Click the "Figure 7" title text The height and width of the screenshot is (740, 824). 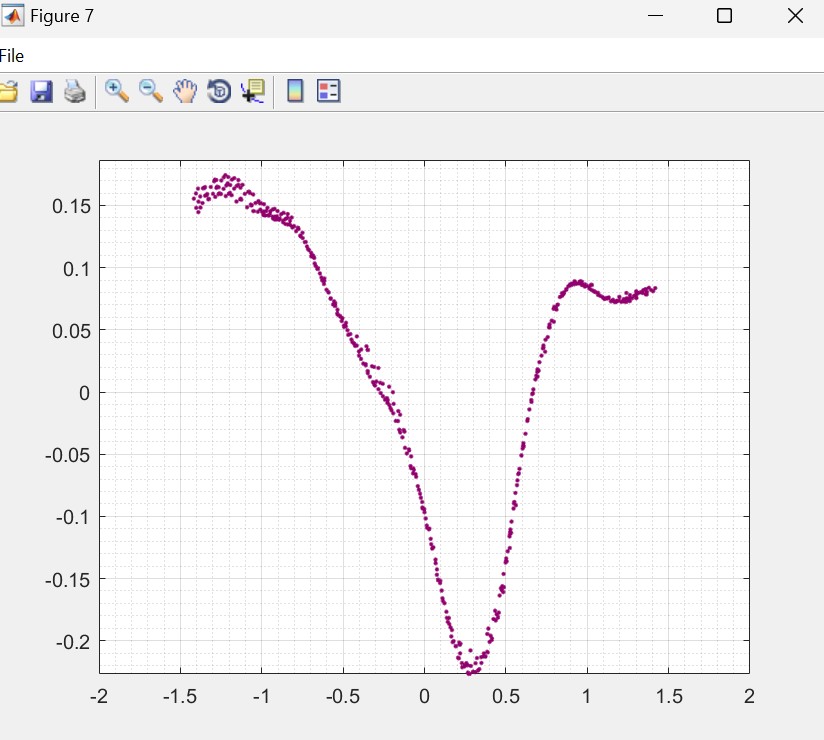[x=62, y=16]
